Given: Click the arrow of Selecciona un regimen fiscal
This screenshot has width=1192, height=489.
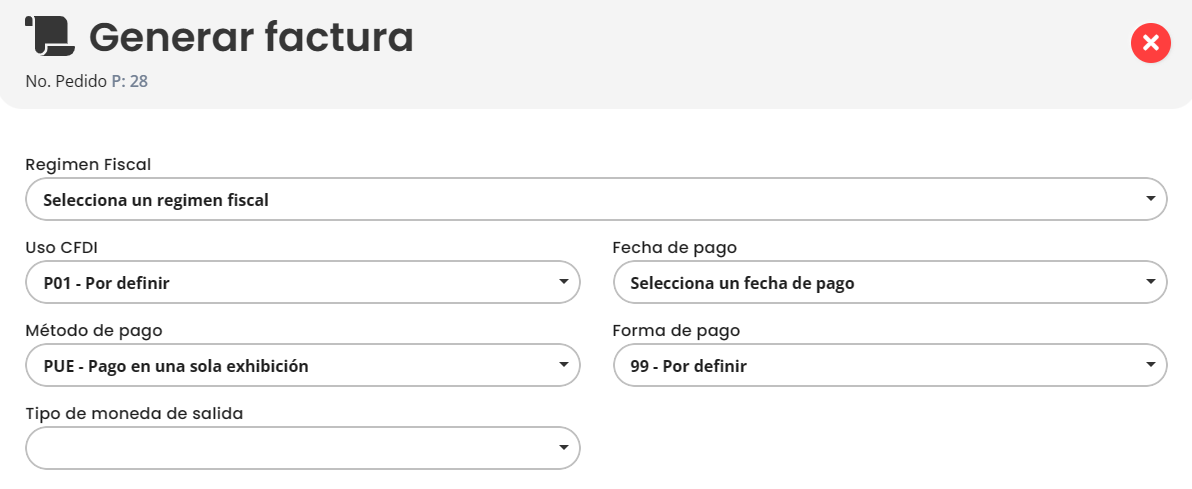Looking at the screenshot, I should point(1150,199).
